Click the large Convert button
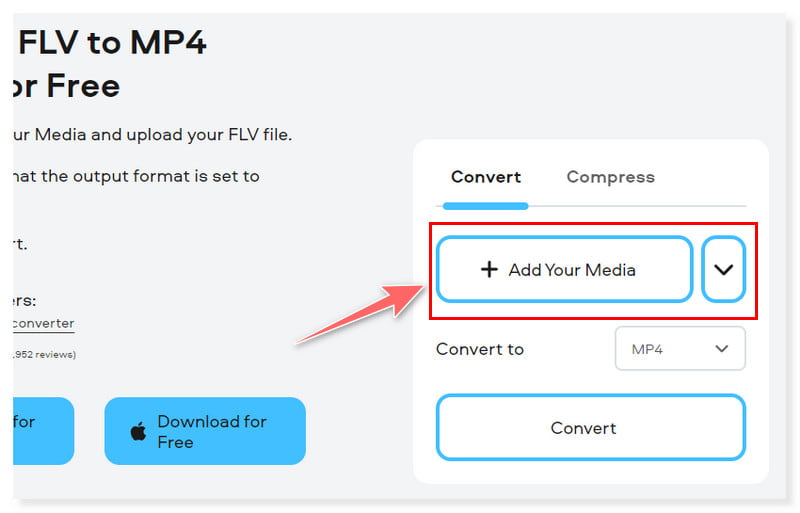This screenshot has height=513, width=800. click(x=590, y=428)
